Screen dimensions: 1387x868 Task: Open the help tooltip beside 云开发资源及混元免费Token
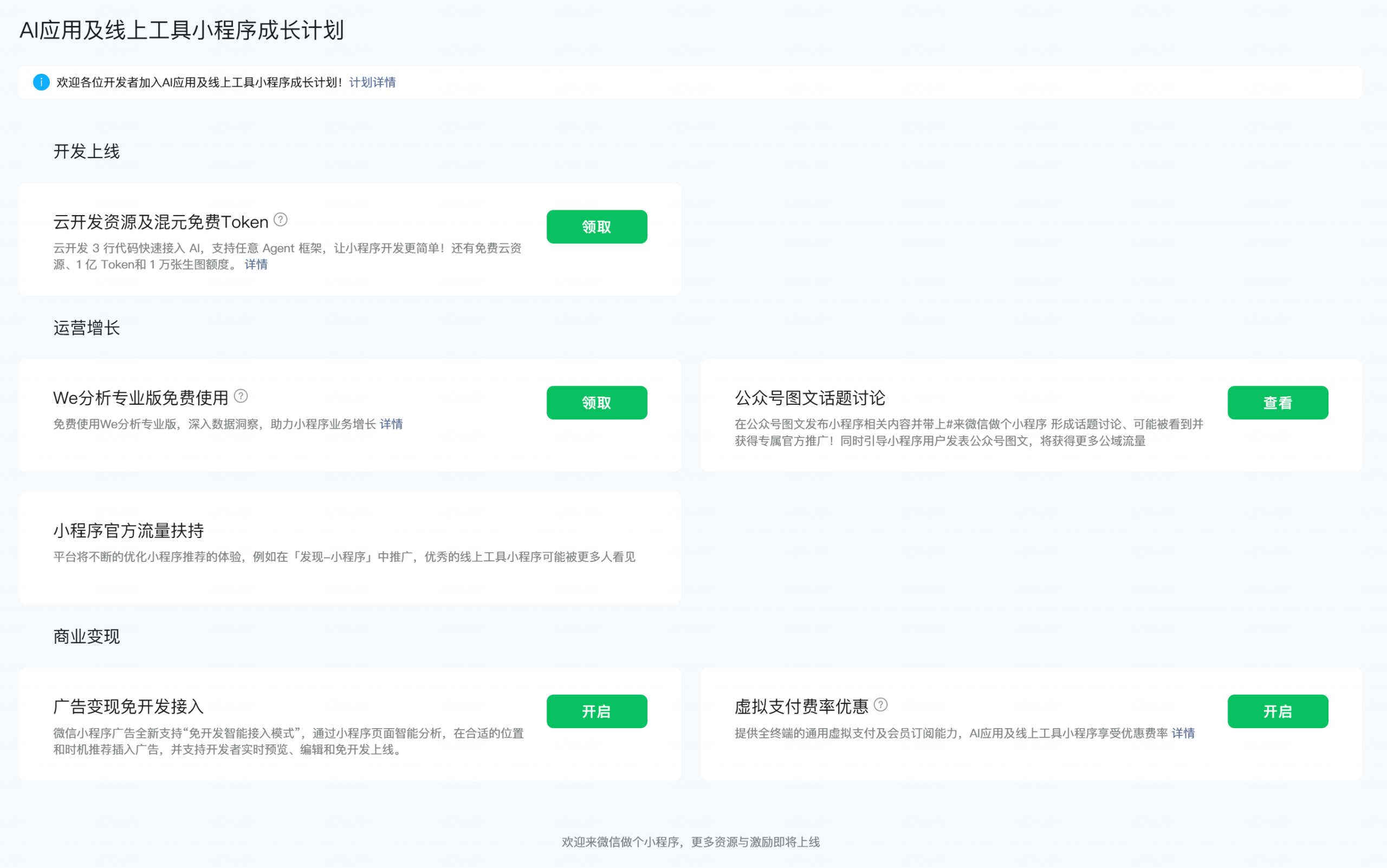click(x=280, y=220)
